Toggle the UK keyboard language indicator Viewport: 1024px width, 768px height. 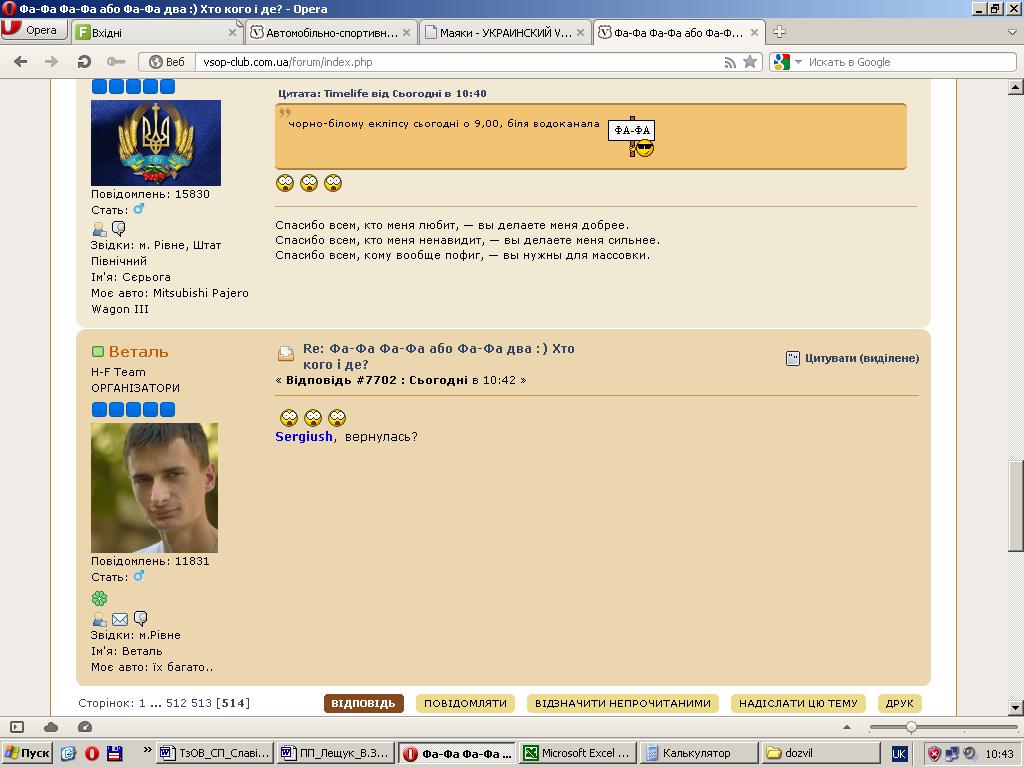click(899, 753)
